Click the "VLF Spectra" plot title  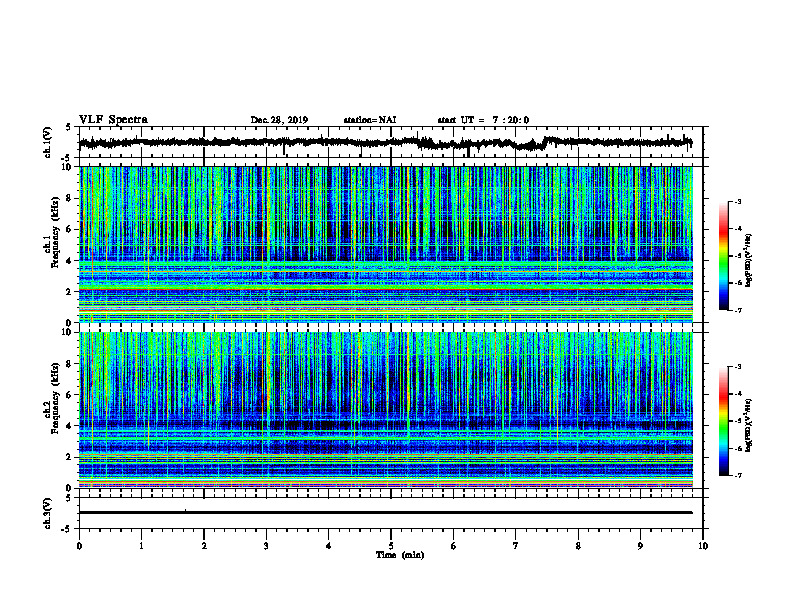(x=113, y=120)
